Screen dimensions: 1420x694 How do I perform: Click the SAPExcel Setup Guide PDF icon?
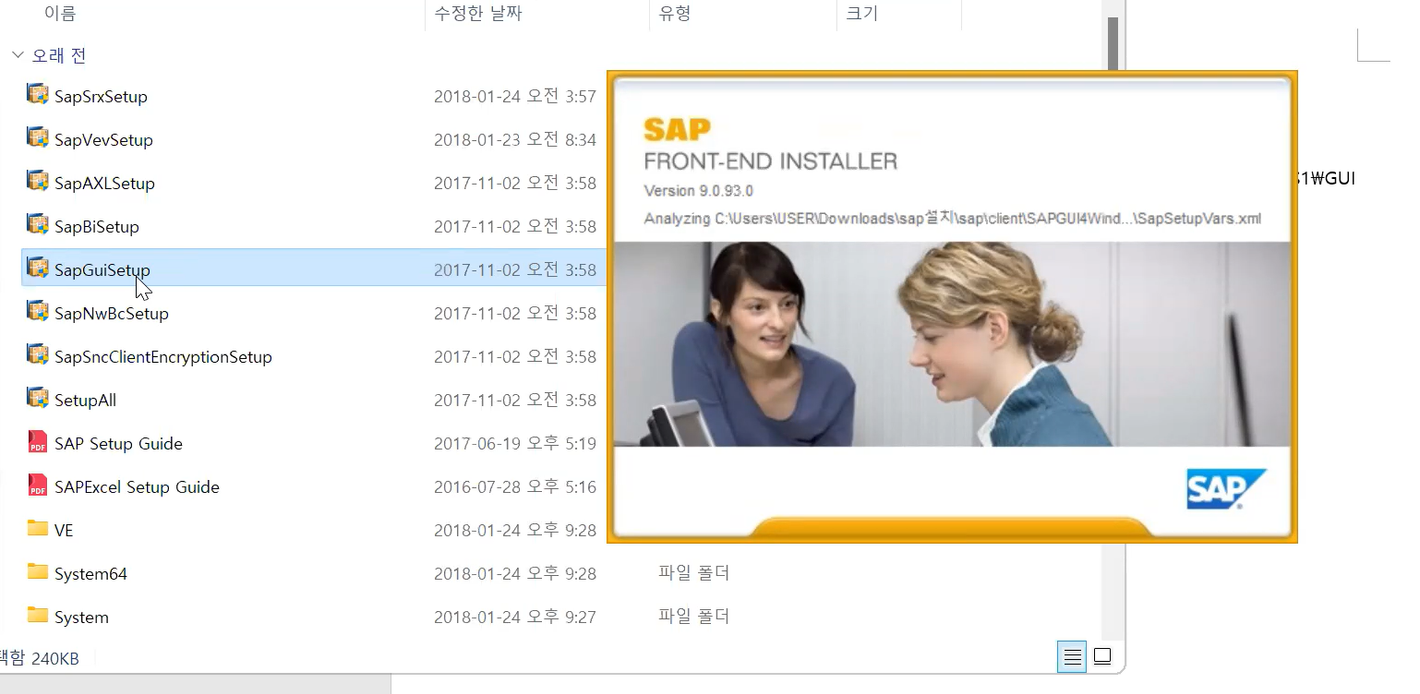point(38,485)
